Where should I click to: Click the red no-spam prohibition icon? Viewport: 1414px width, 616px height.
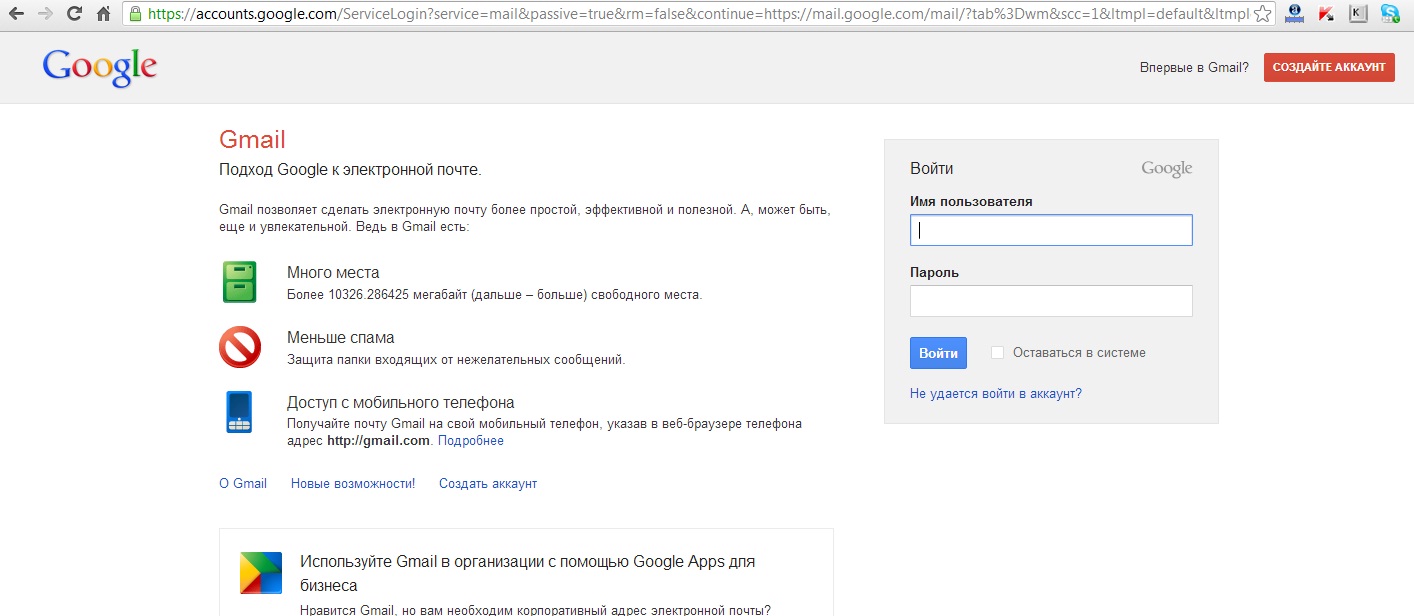click(240, 347)
